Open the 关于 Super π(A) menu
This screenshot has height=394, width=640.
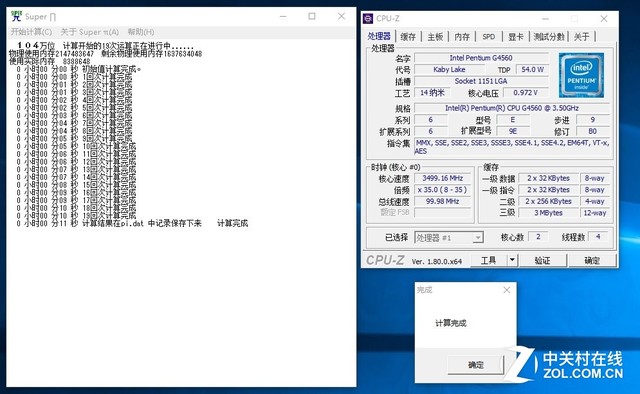[90, 32]
